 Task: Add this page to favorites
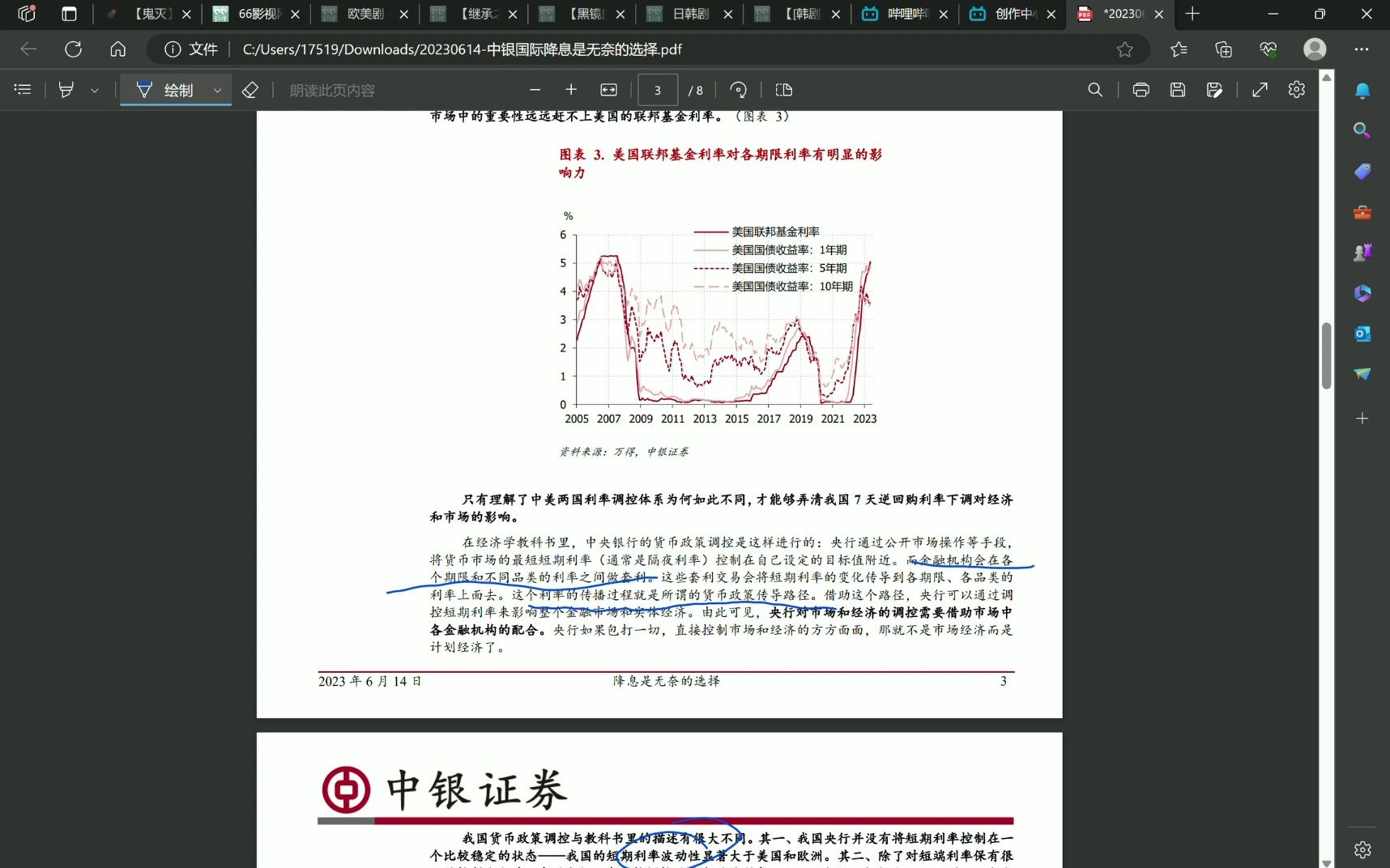click(1124, 49)
